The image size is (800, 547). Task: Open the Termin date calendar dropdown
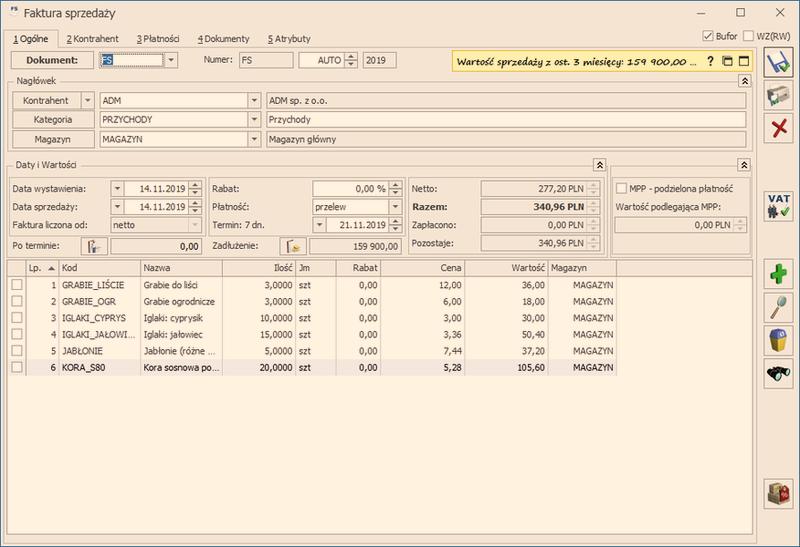(319, 225)
